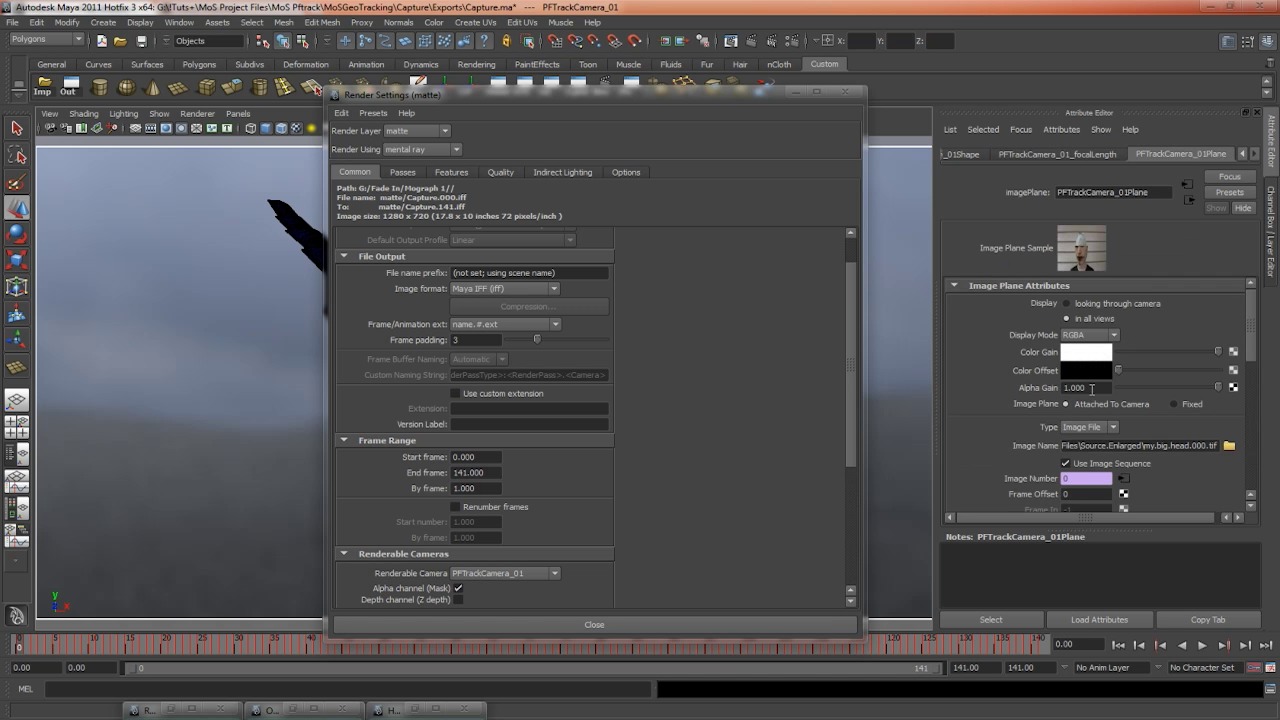Switch to the Indirect Lighting tab
Image resolution: width=1280 pixels, height=720 pixels.
pyautogui.click(x=563, y=172)
